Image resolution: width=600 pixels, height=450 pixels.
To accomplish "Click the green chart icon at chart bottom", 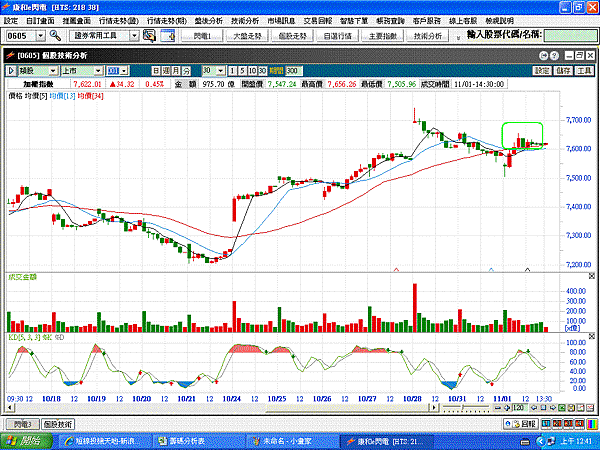I will [x=561, y=408].
